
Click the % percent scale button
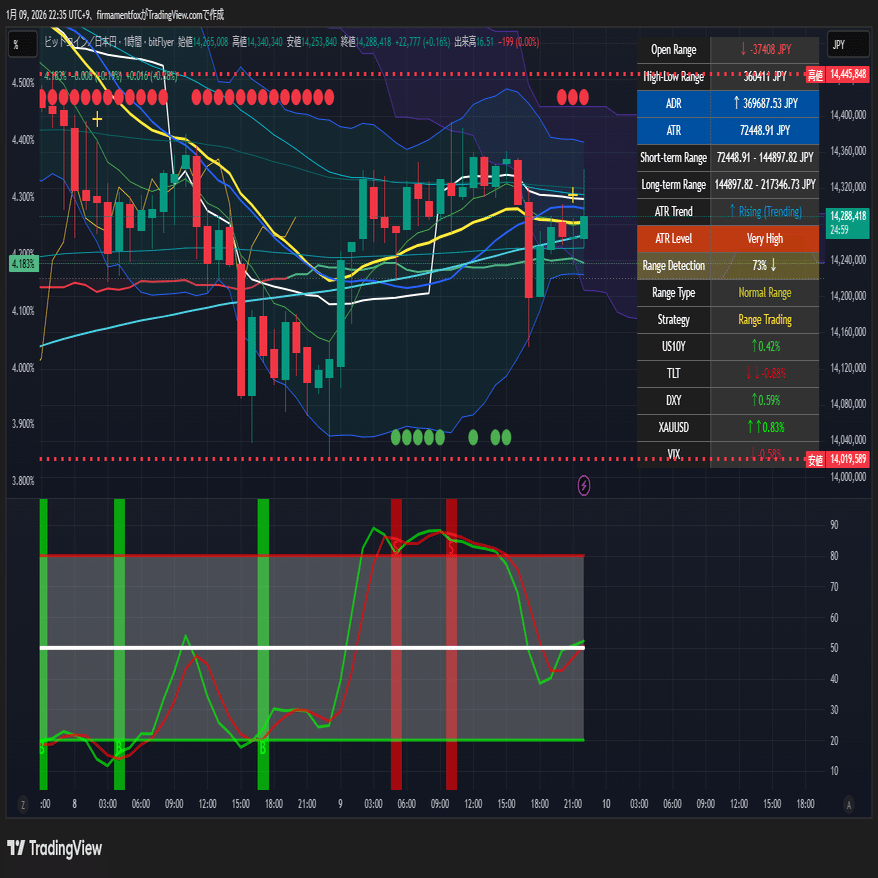tap(23, 45)
